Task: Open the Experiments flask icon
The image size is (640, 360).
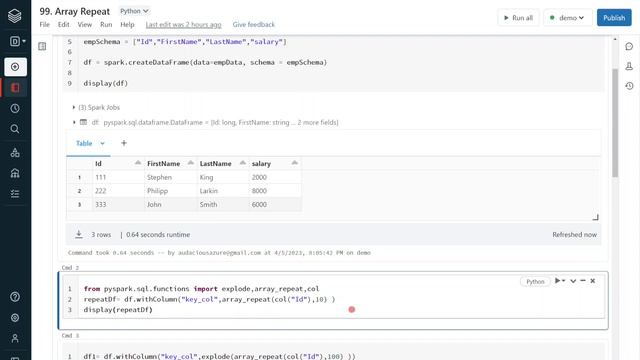Action: [629, 66]
